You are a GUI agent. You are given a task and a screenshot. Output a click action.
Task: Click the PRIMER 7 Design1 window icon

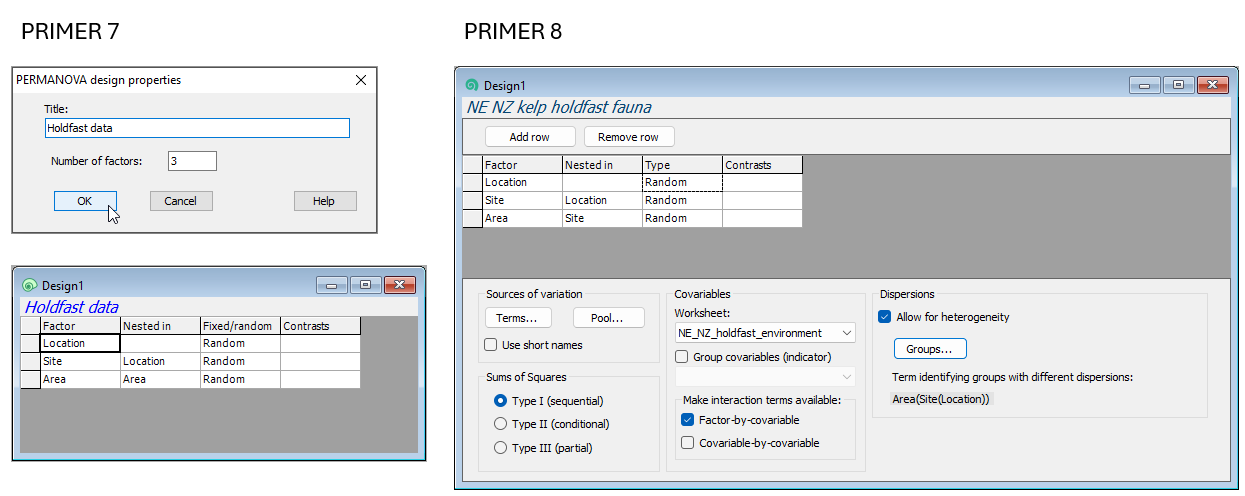(29, 285)
